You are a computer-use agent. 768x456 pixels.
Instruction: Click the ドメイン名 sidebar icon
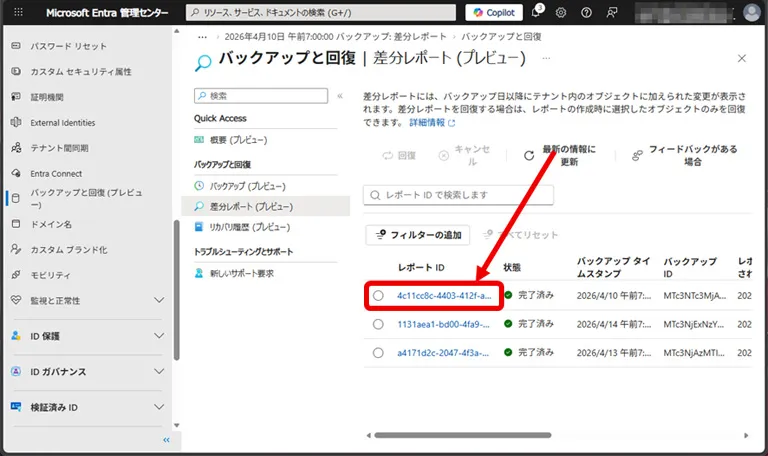(16, 224)
